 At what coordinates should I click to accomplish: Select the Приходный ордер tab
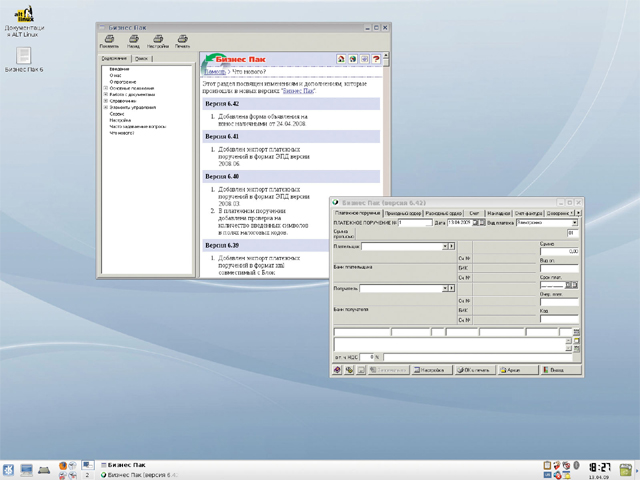403,213
